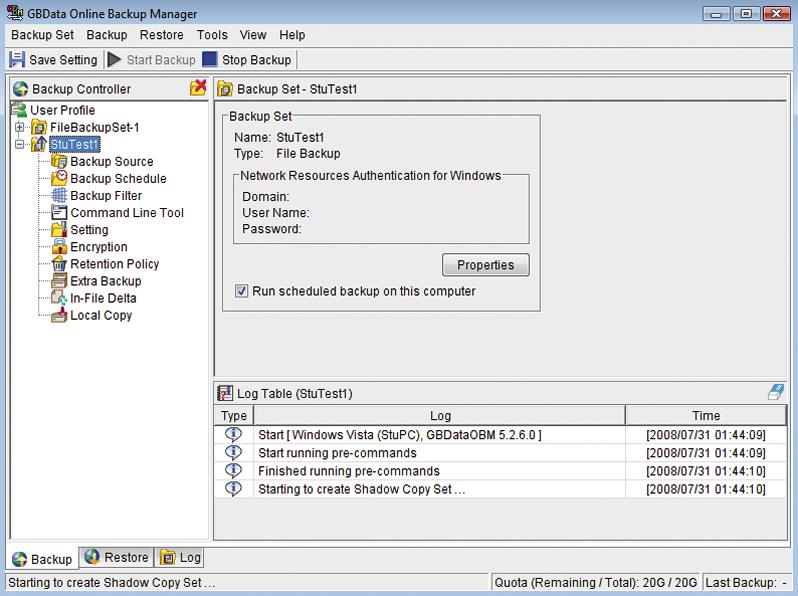This screenshot has height=596, width=798.
Task: Open the Backup Set menu
Action: (42, 35)
